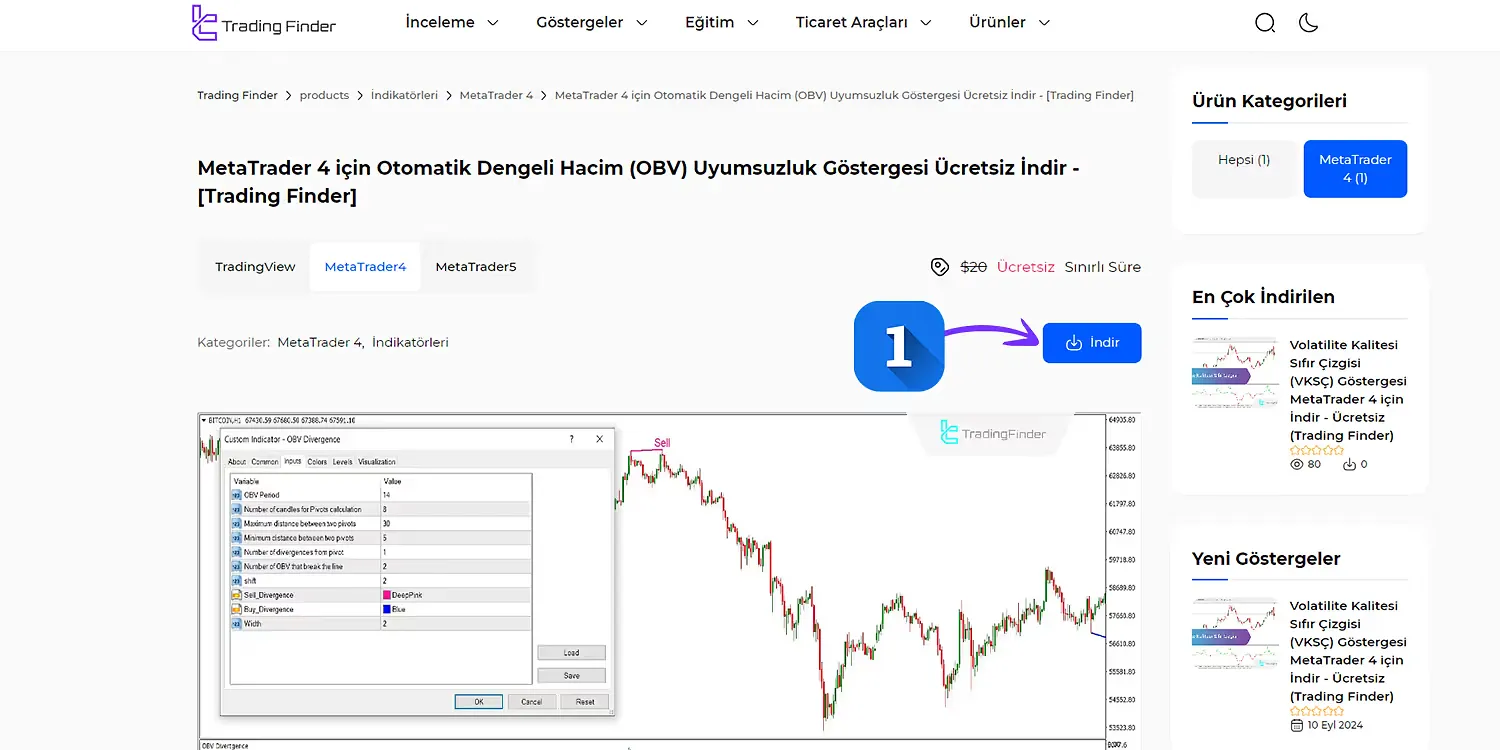The height and width of the screenshot is (750, 1500).
Task: Click the first star in the product rating
Action: click(1294, 450)
